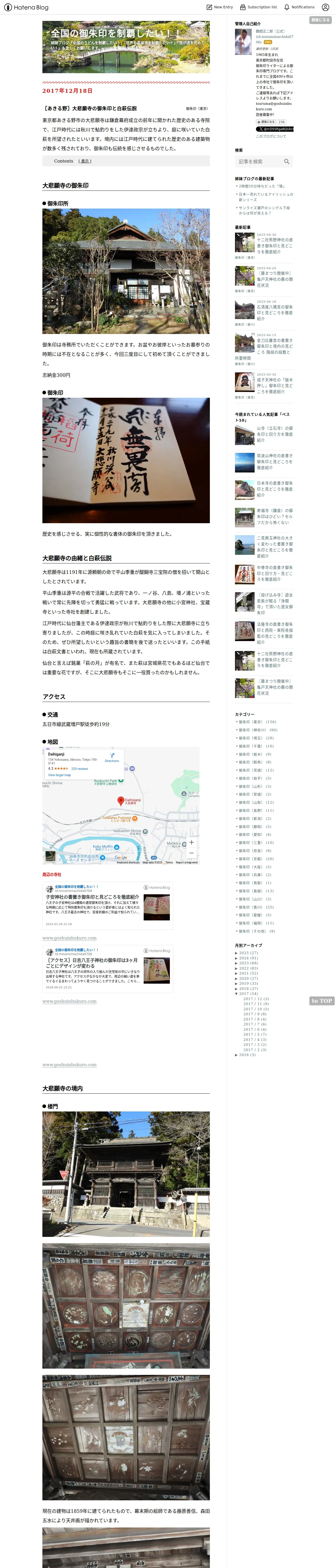Open category 御朱印（神奈川）(90)
This screenshot has width=336, height=1568.
point(258,730)
